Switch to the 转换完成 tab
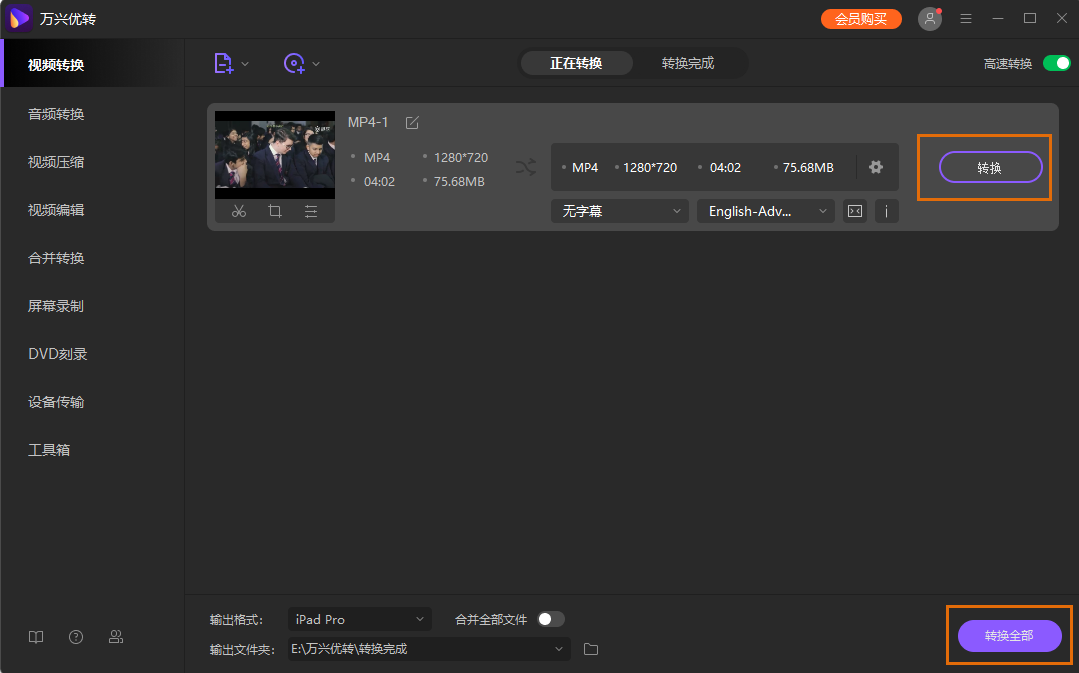Screen dimensions: 1079x673 [688, 63]
